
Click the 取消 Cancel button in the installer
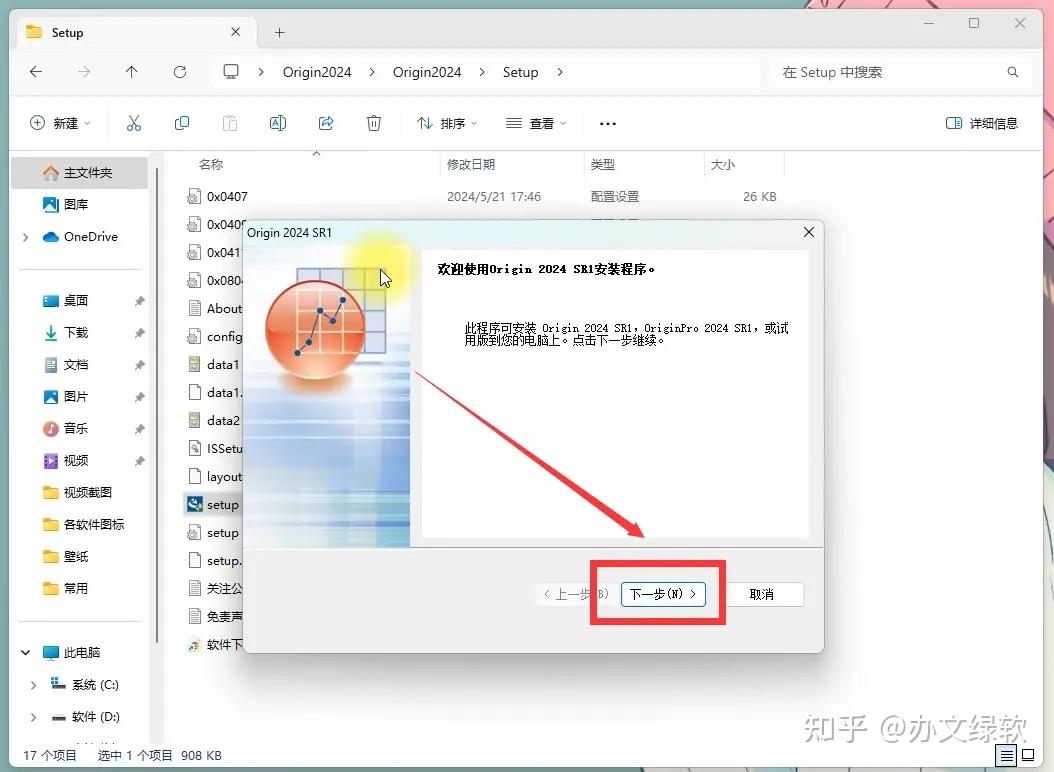point(764,593)
